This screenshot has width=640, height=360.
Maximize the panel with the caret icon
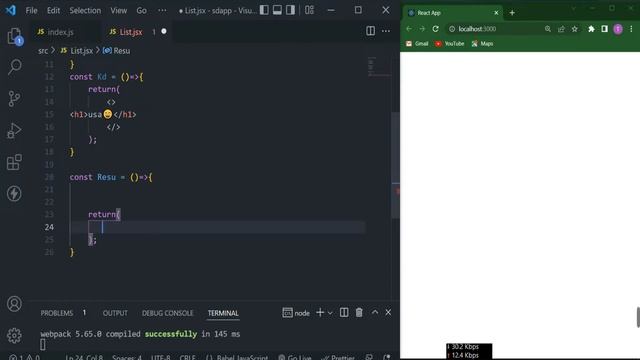tap(375, 313)
